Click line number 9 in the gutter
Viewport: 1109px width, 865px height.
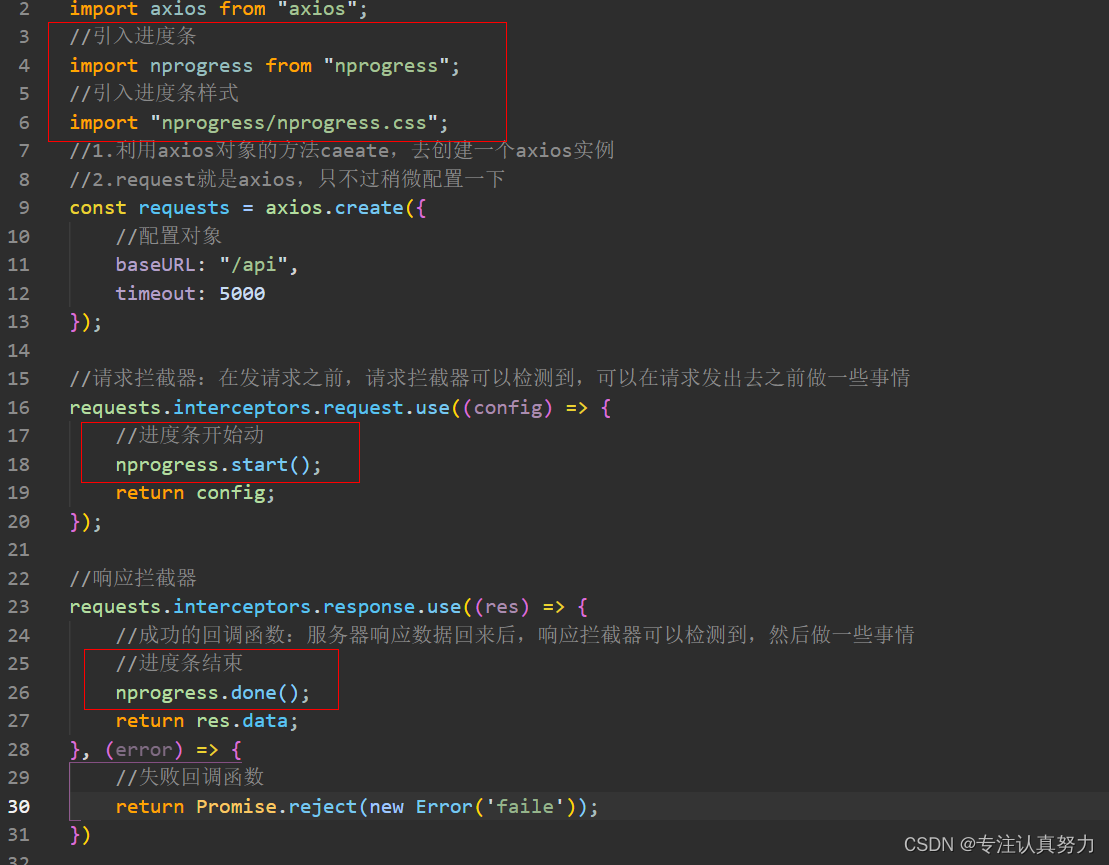pos(24,208)
